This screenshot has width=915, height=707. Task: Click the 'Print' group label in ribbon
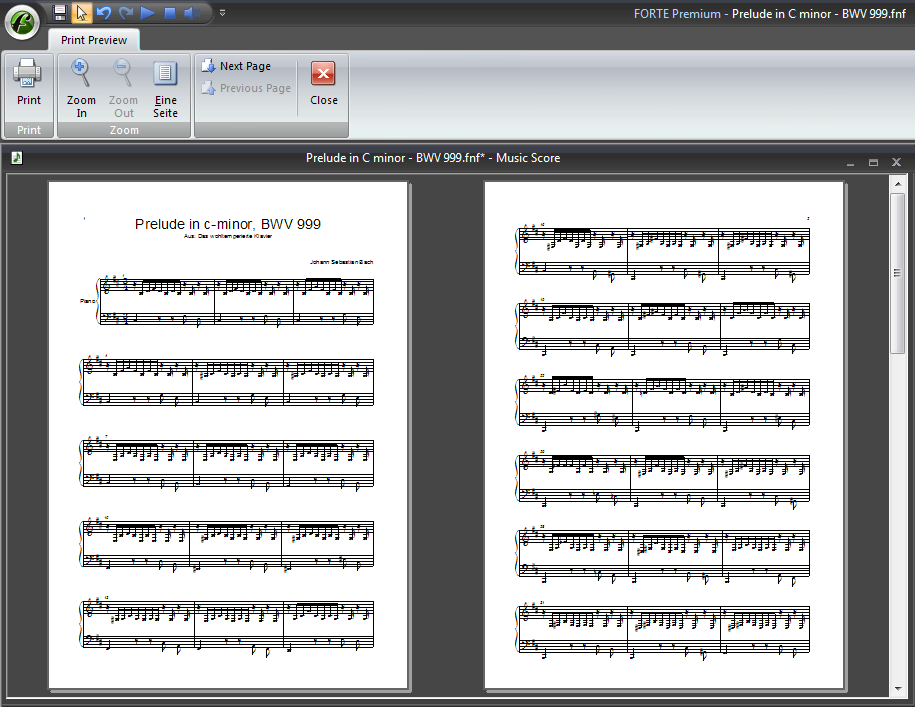[x=29, y=130]
